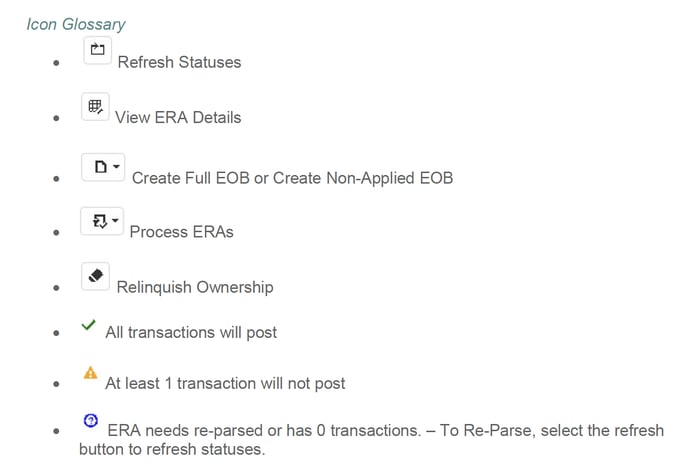The width and height of the screenshot is (688, 473).
Task: Click the bullet point beside Refresh Statuses
Action: tap(57, 62)
